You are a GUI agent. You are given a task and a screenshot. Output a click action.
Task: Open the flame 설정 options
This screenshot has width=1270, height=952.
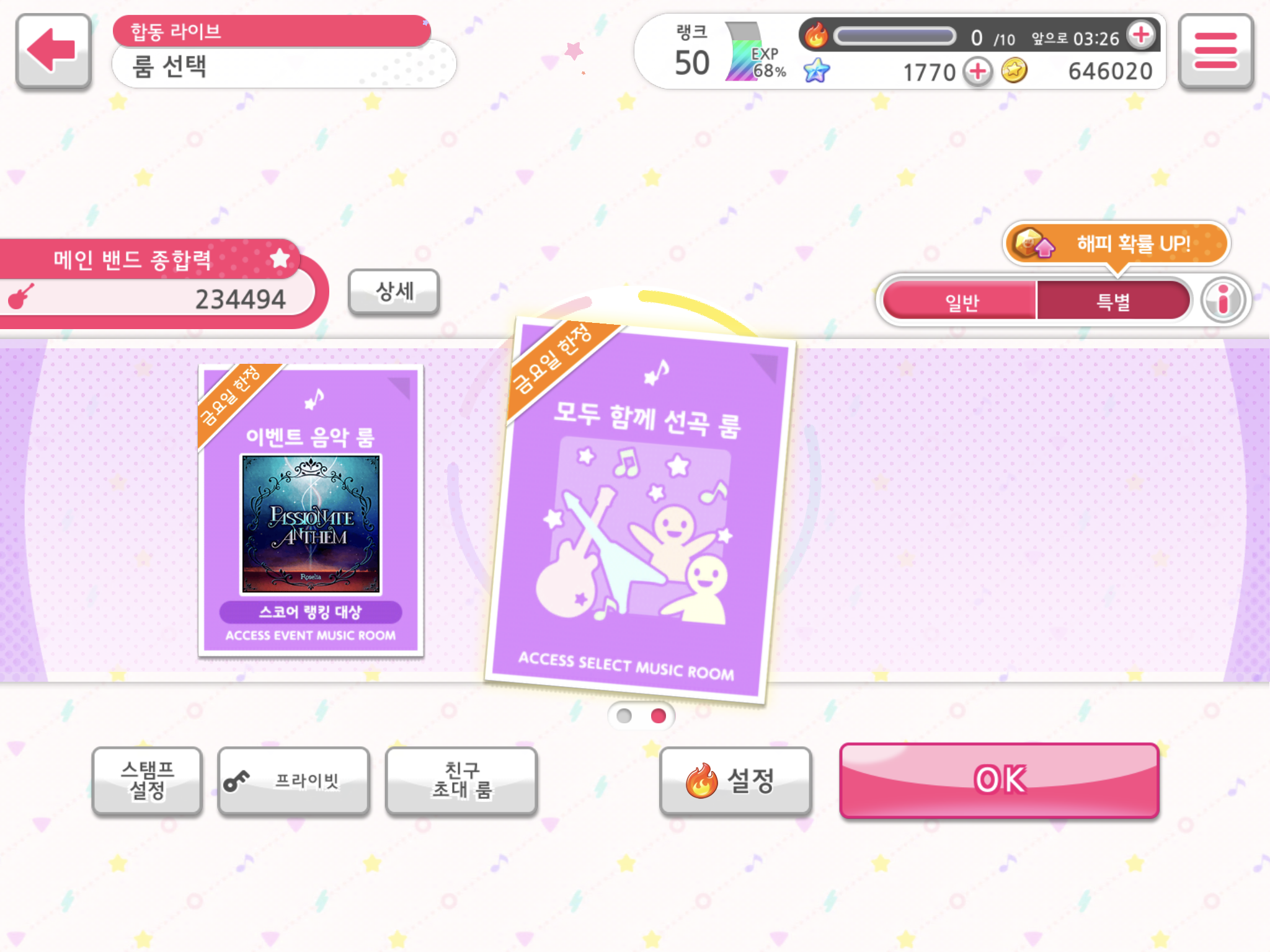coord(735,780)
